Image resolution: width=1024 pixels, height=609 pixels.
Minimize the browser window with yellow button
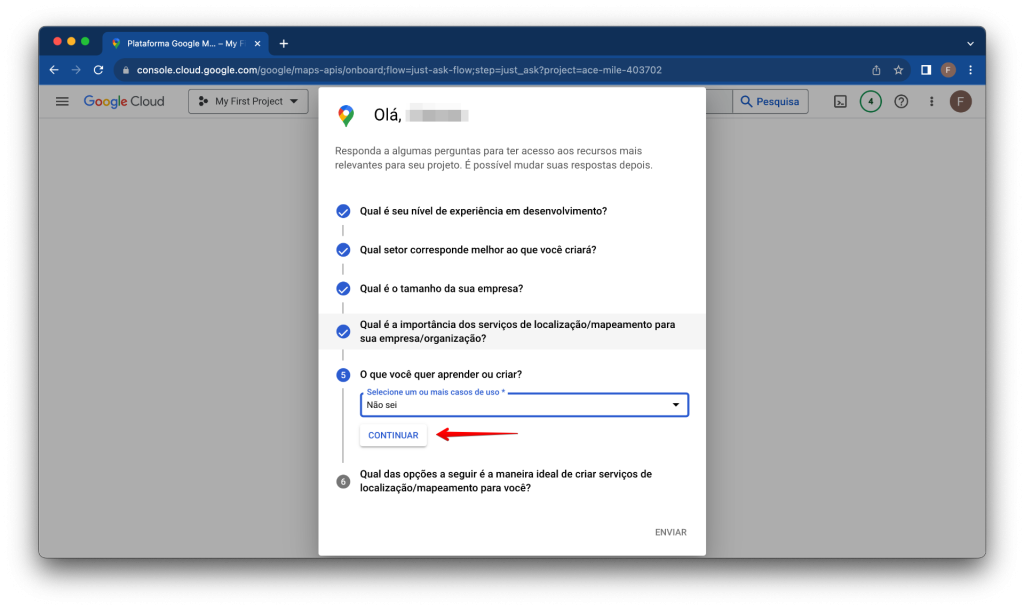coord(71,42)
